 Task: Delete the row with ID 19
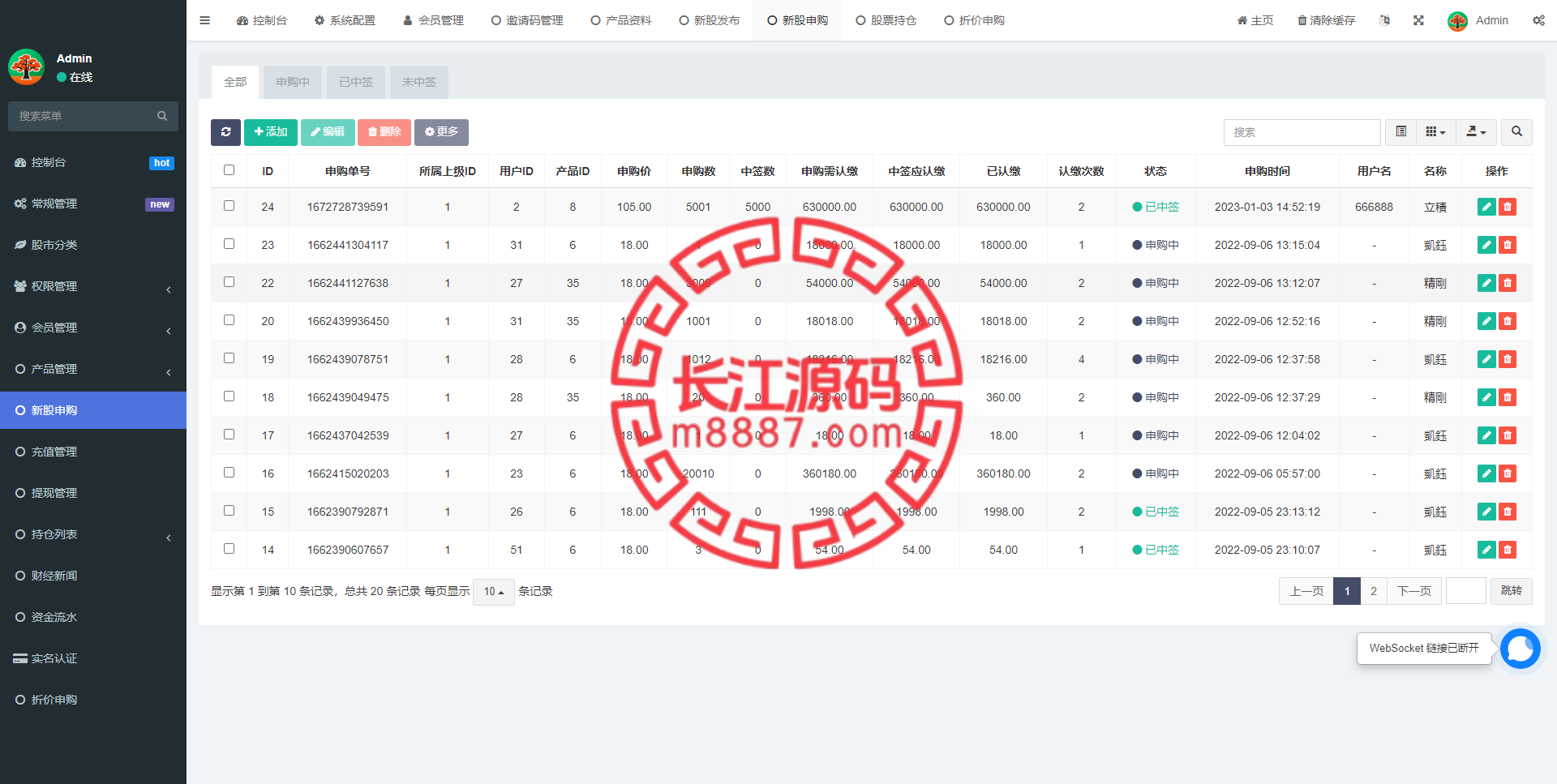point(1508,359)
